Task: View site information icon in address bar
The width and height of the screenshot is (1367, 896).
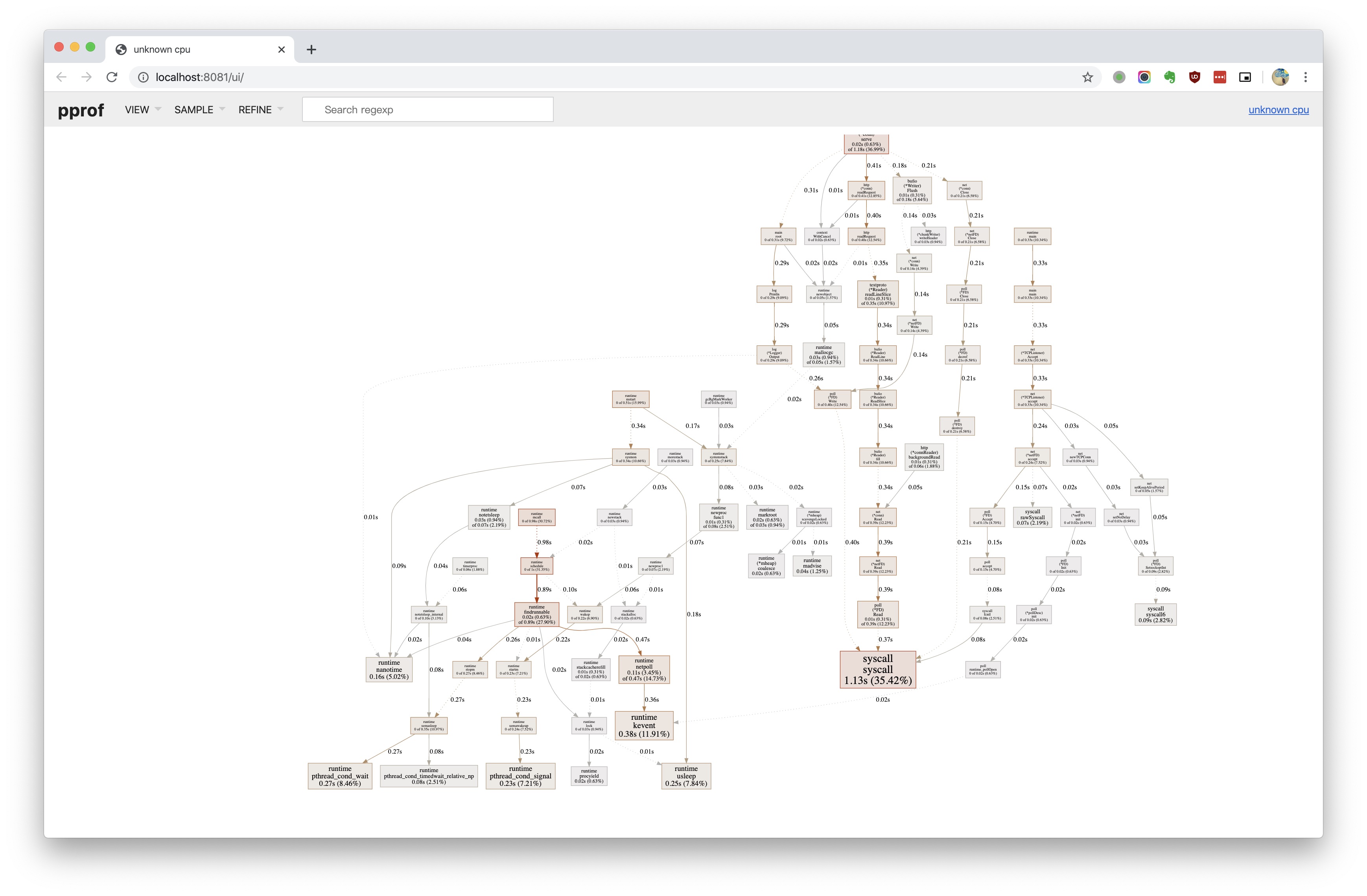Action: pos(143,77)
